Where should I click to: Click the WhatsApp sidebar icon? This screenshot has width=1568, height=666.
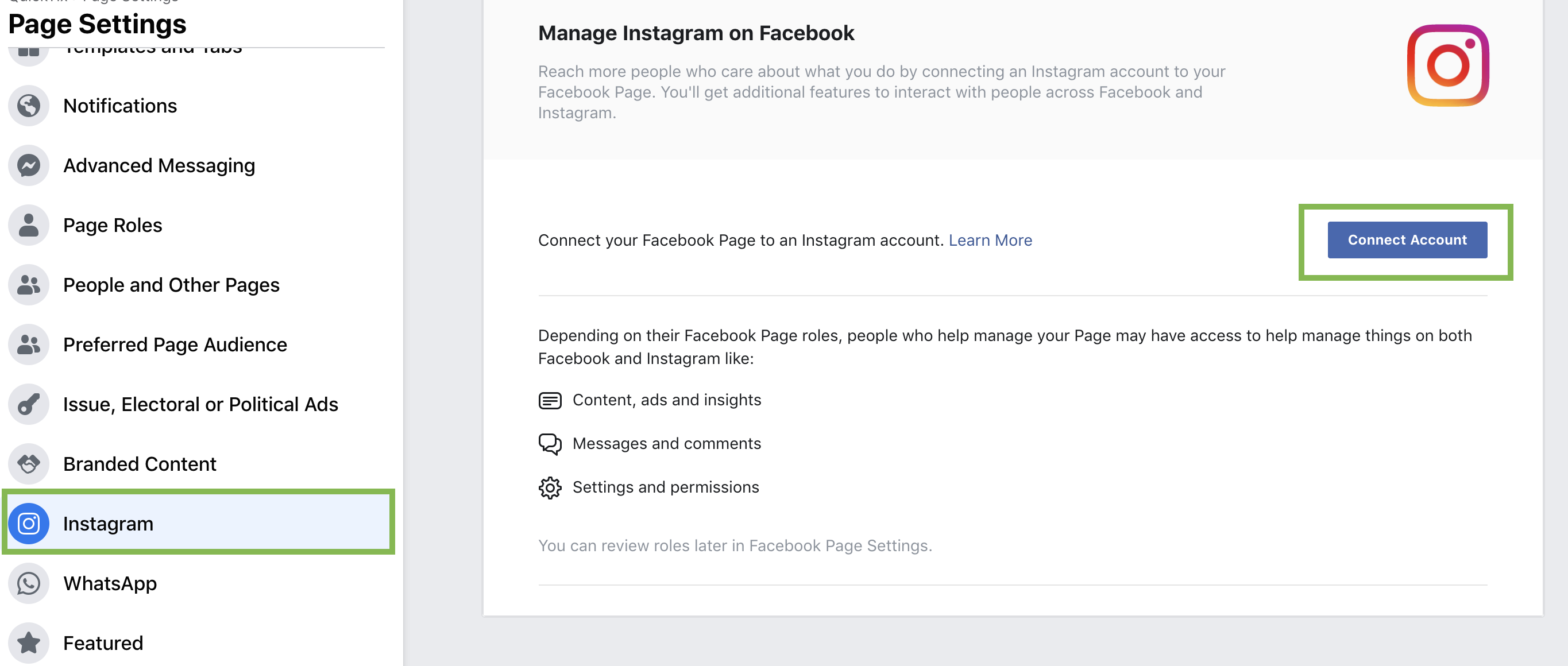[29, 583]
